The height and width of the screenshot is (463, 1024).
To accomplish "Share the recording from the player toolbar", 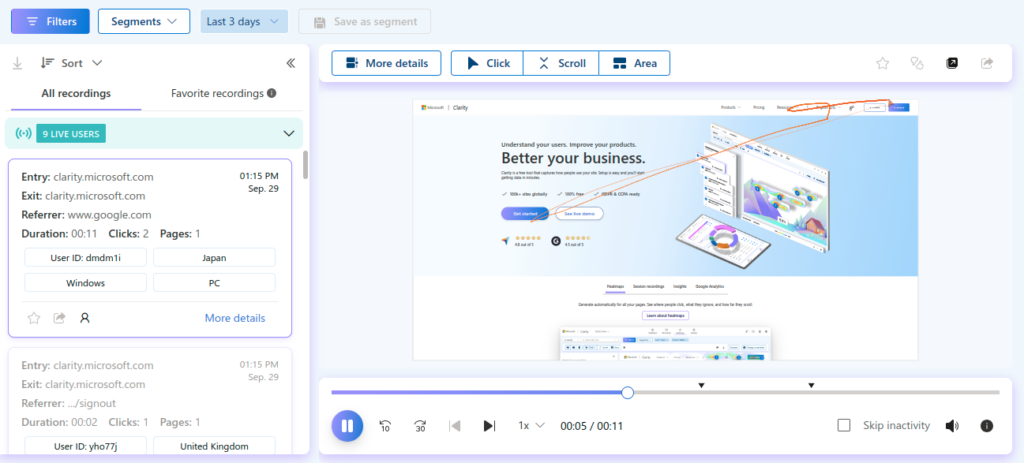I will tap(987, 63).
